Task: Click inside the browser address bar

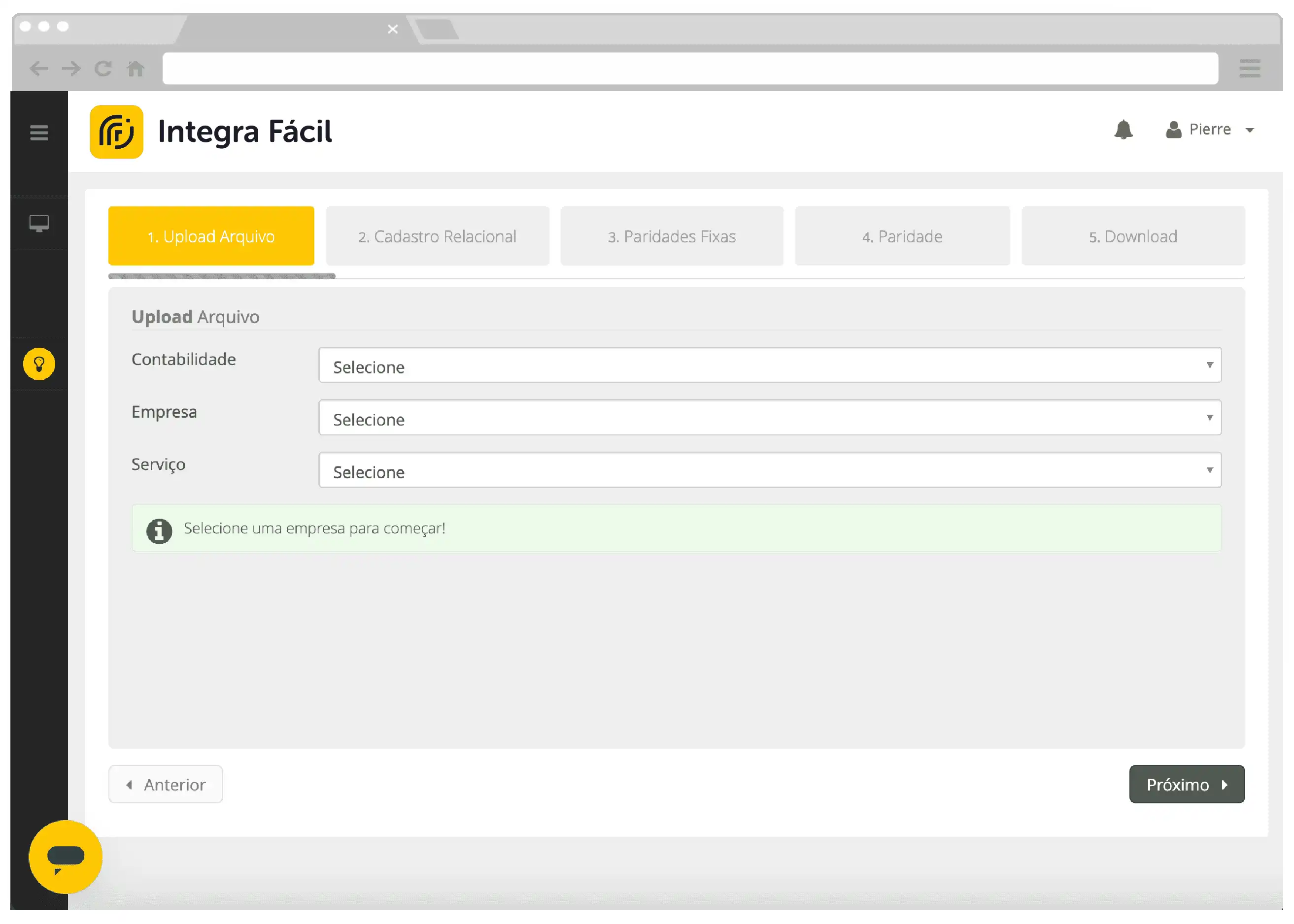Action: point(683,68)
